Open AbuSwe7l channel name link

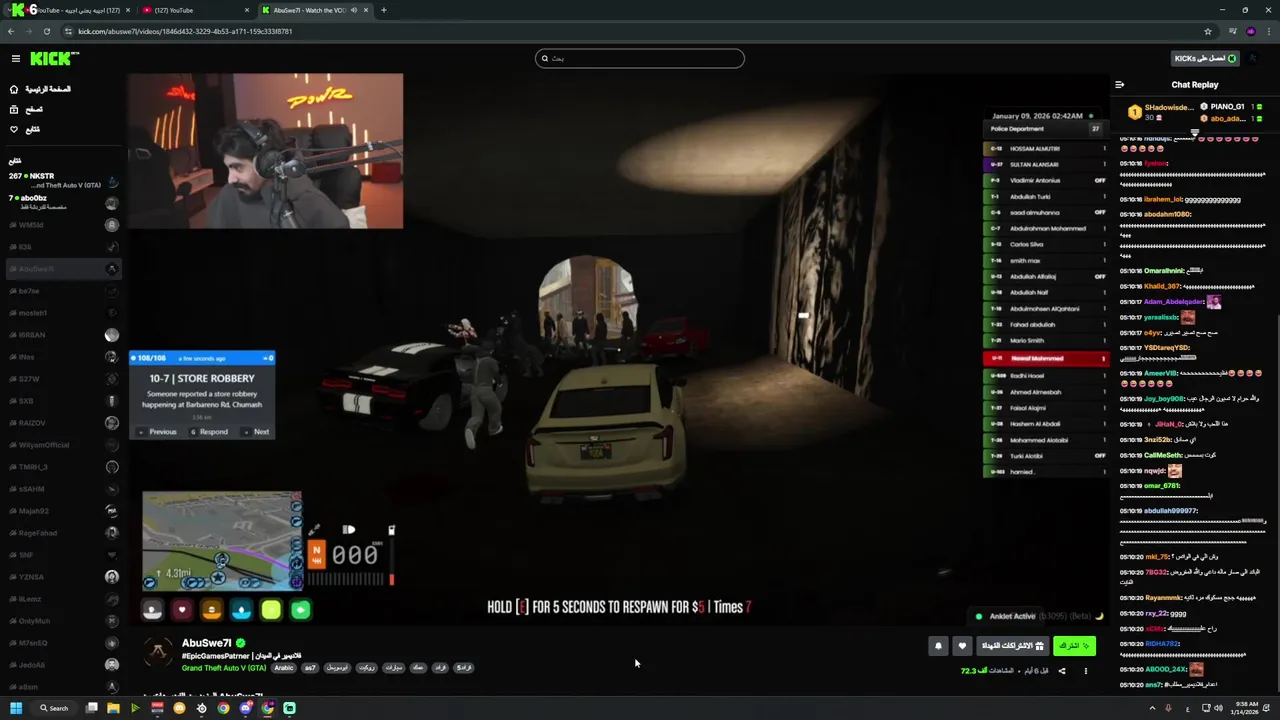[206, 643]
